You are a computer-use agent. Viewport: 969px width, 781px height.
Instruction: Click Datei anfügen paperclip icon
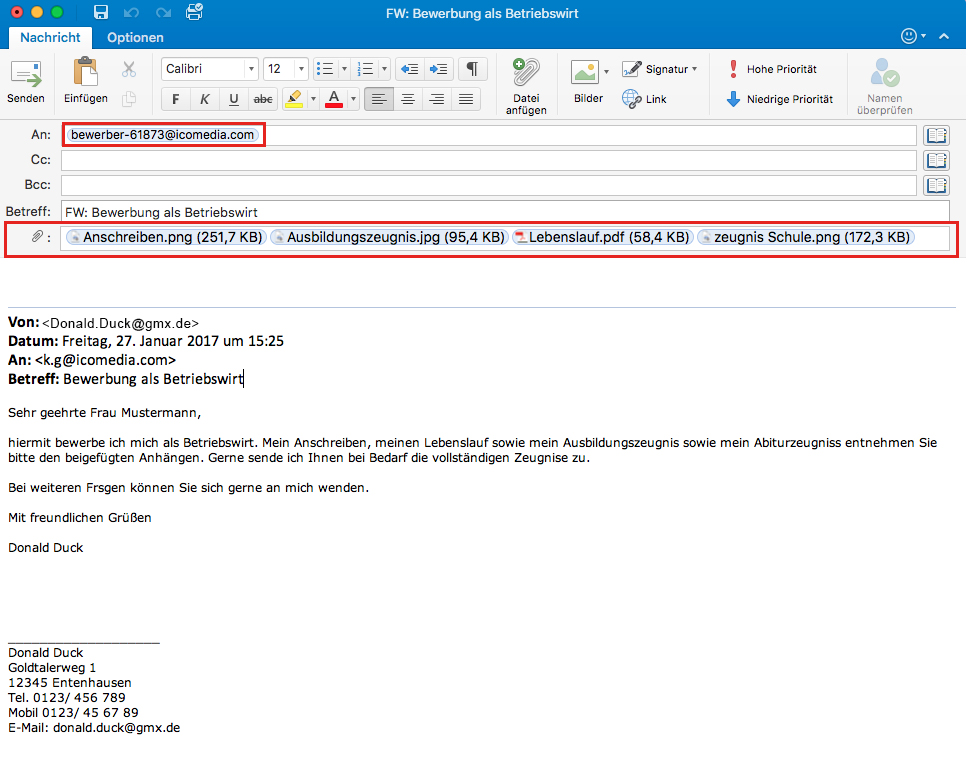point(526,73)
